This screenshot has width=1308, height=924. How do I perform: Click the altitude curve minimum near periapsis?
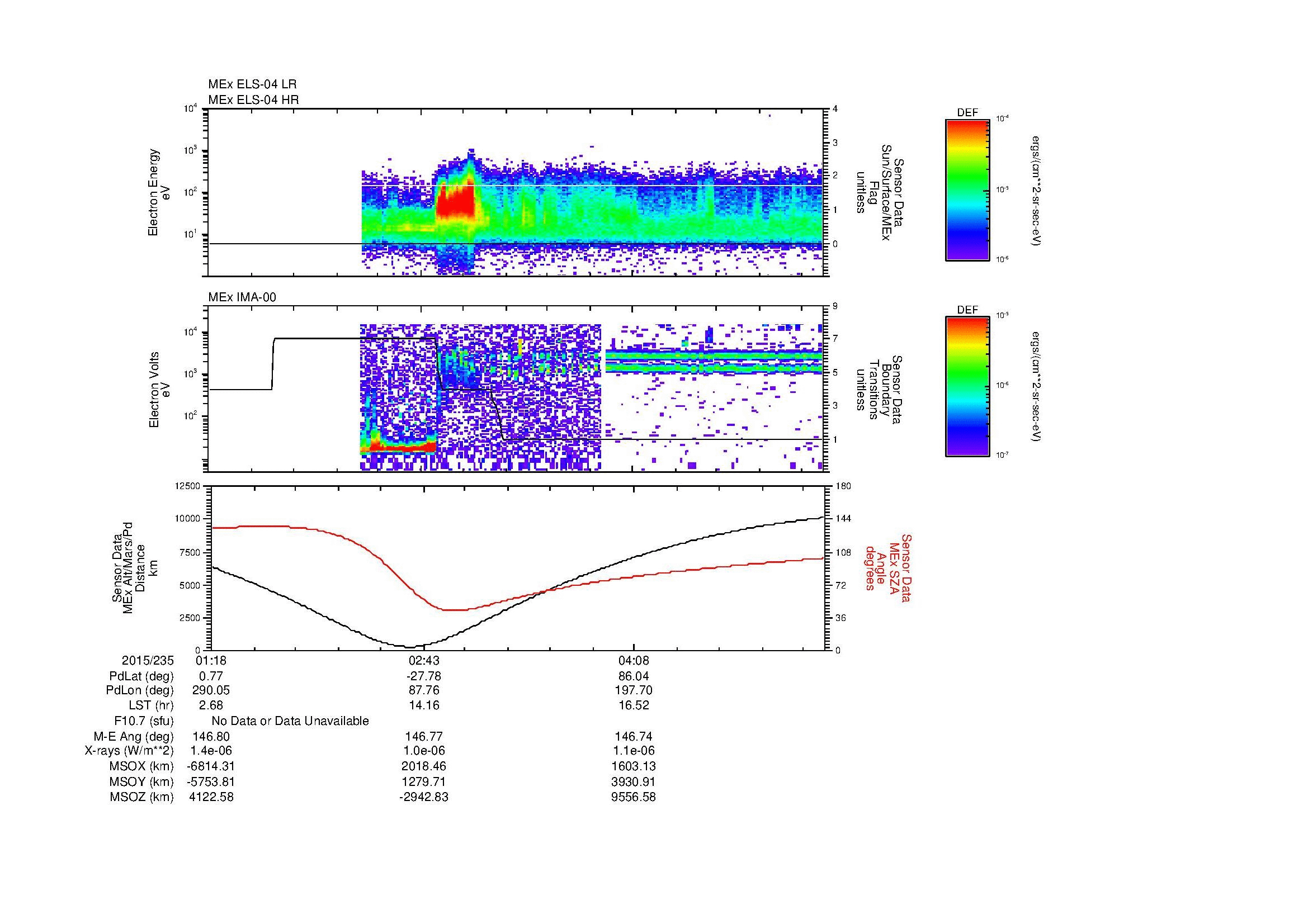click(x=410, y=647)
